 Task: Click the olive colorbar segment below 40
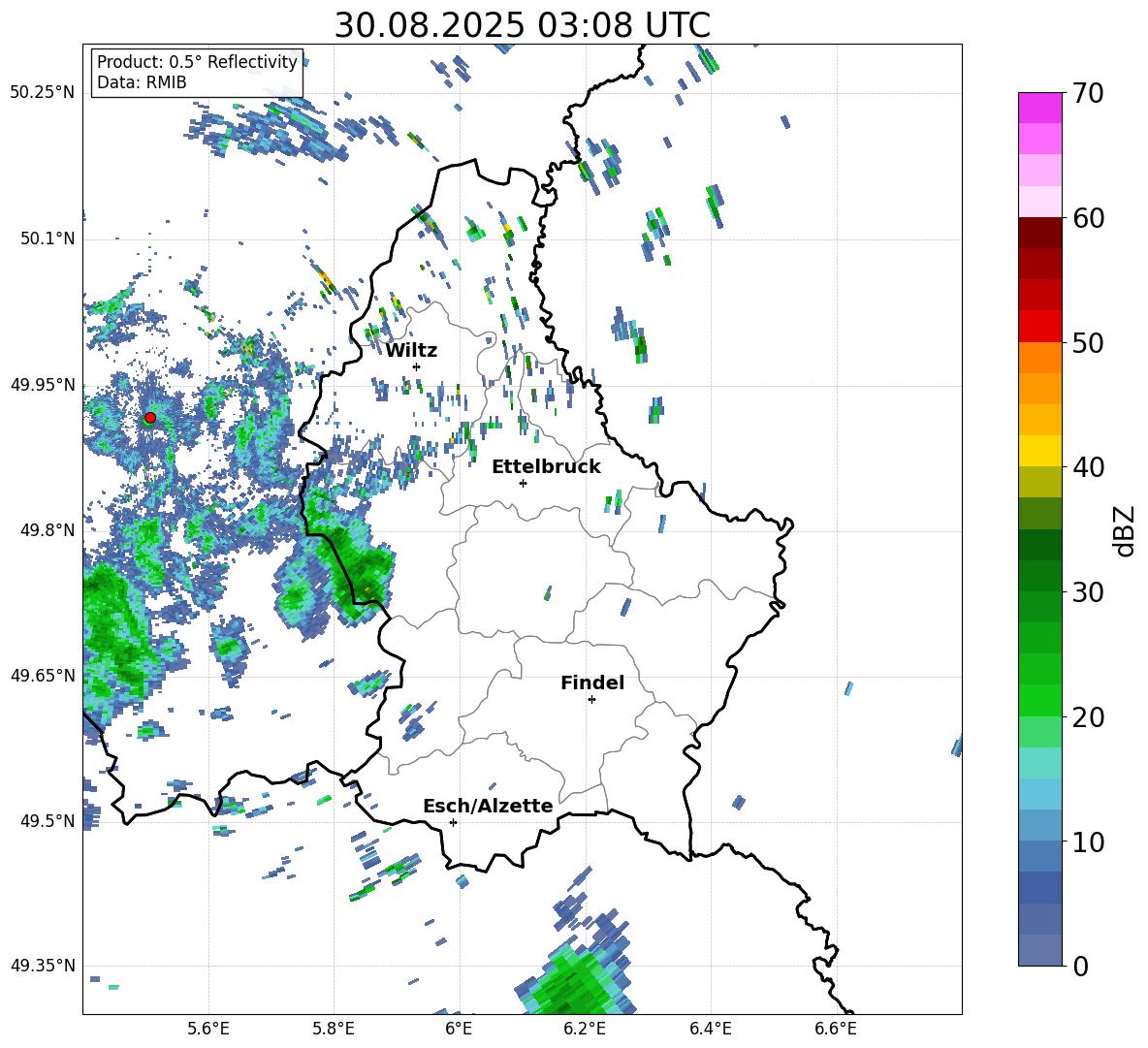point(1039,482)
